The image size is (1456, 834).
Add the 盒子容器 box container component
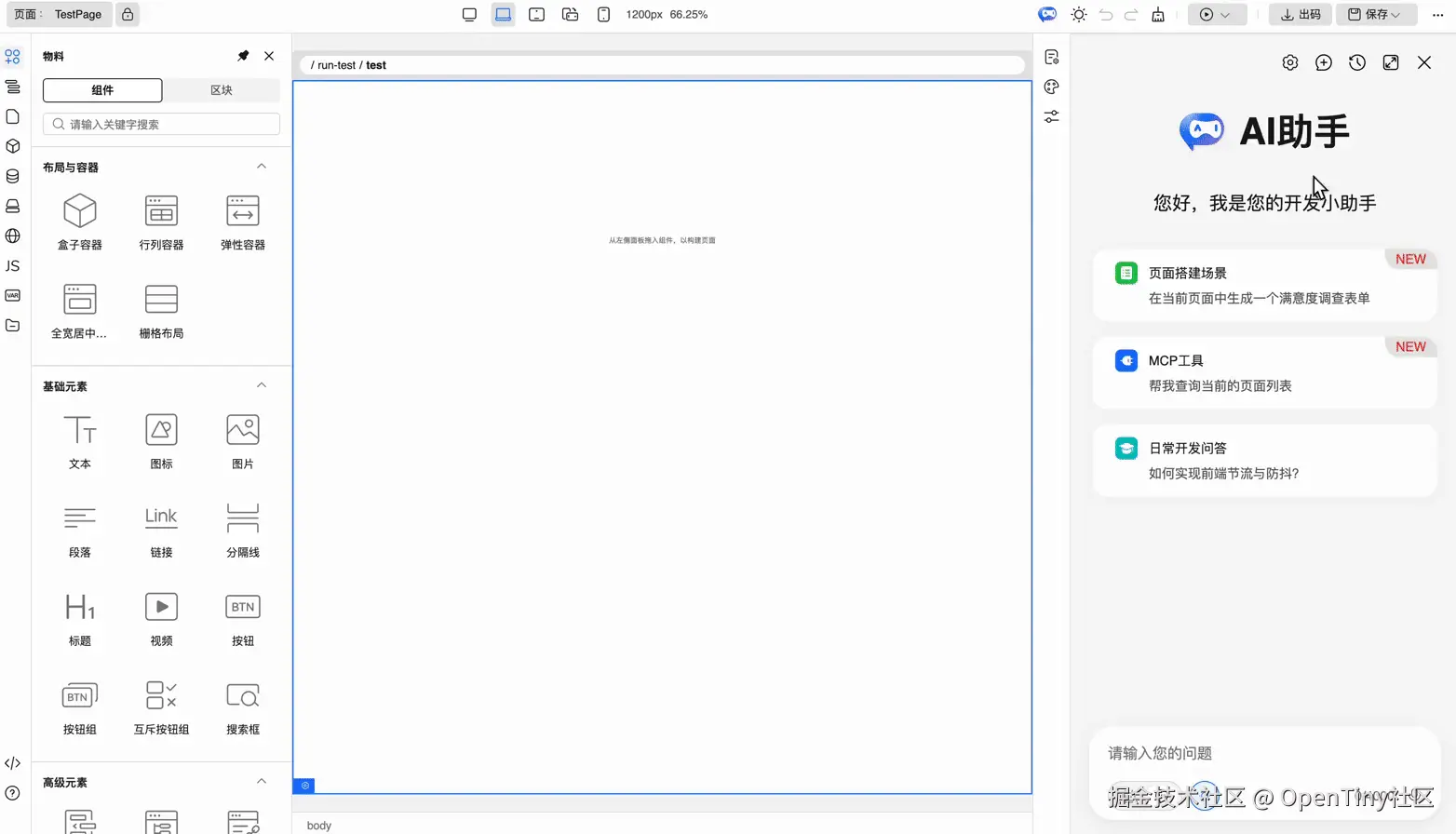[x=80, y=222]
